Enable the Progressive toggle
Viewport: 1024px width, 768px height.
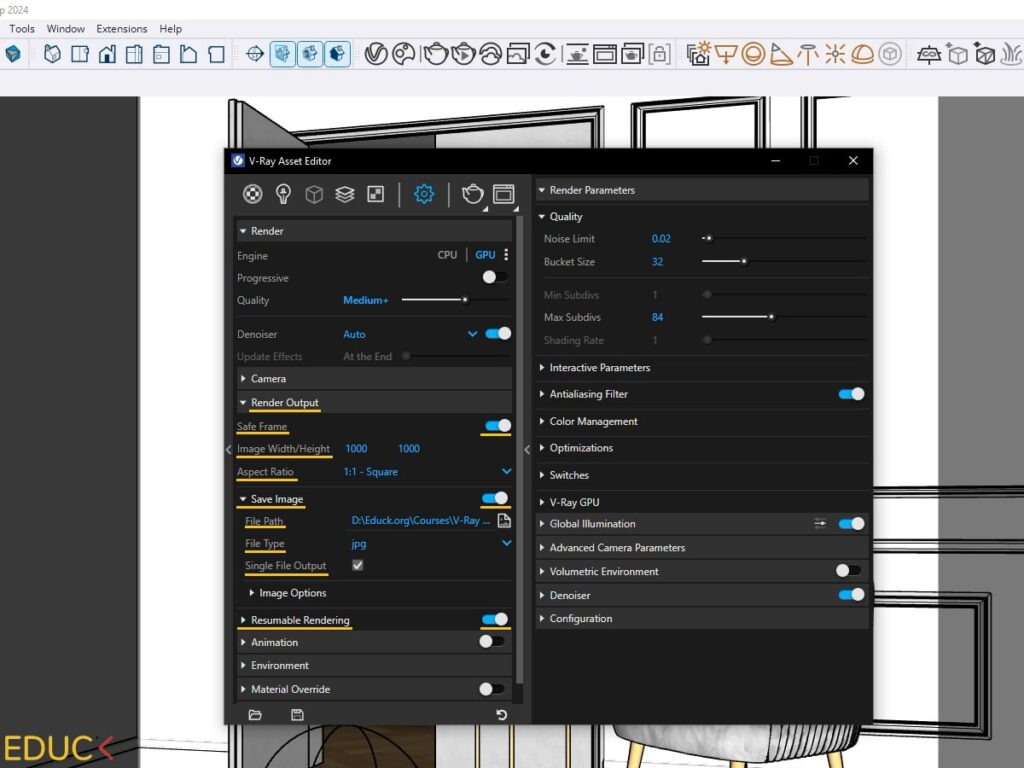(x=495, y=278)
